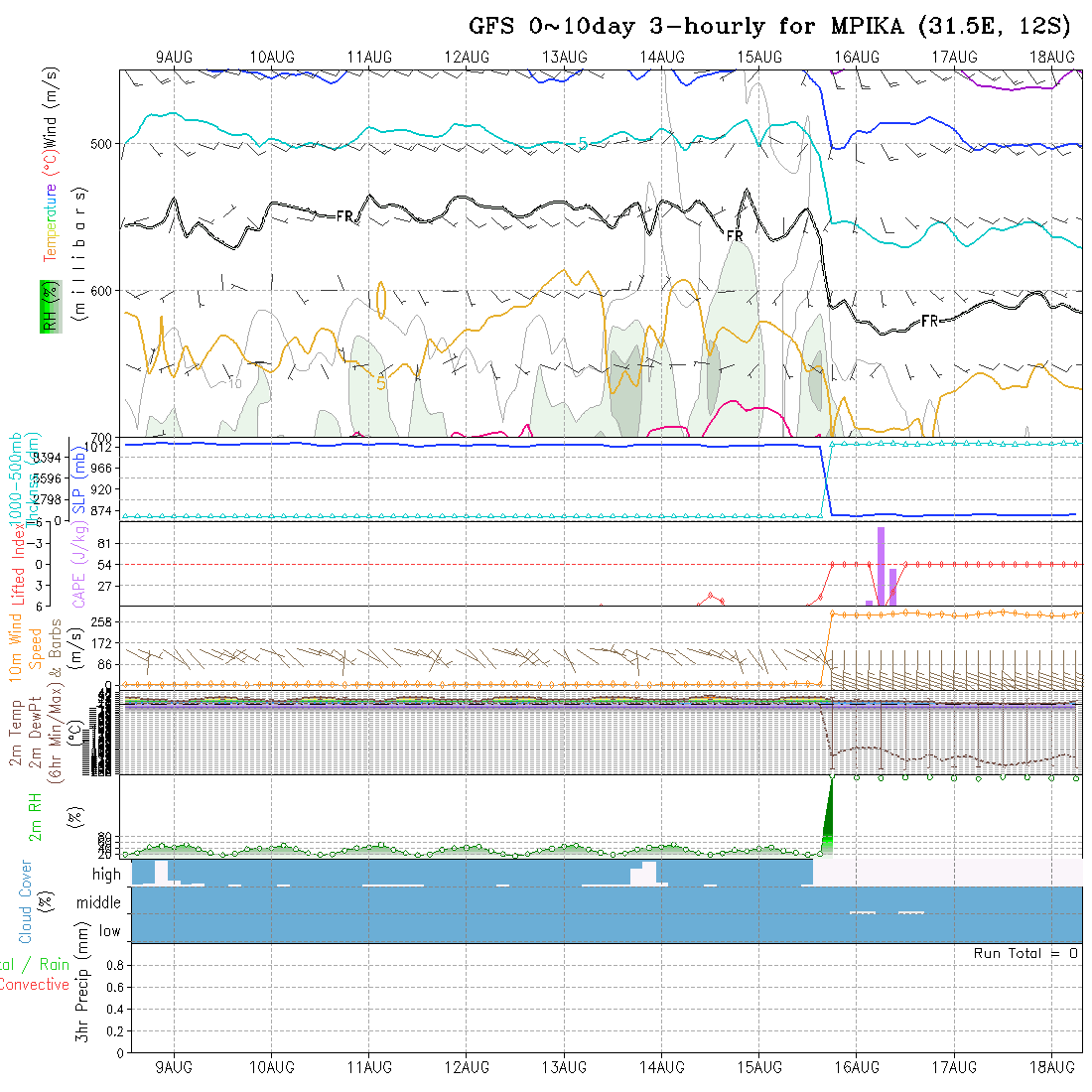
Task: Click the red Convective legend label
Action: pos(34,985)
